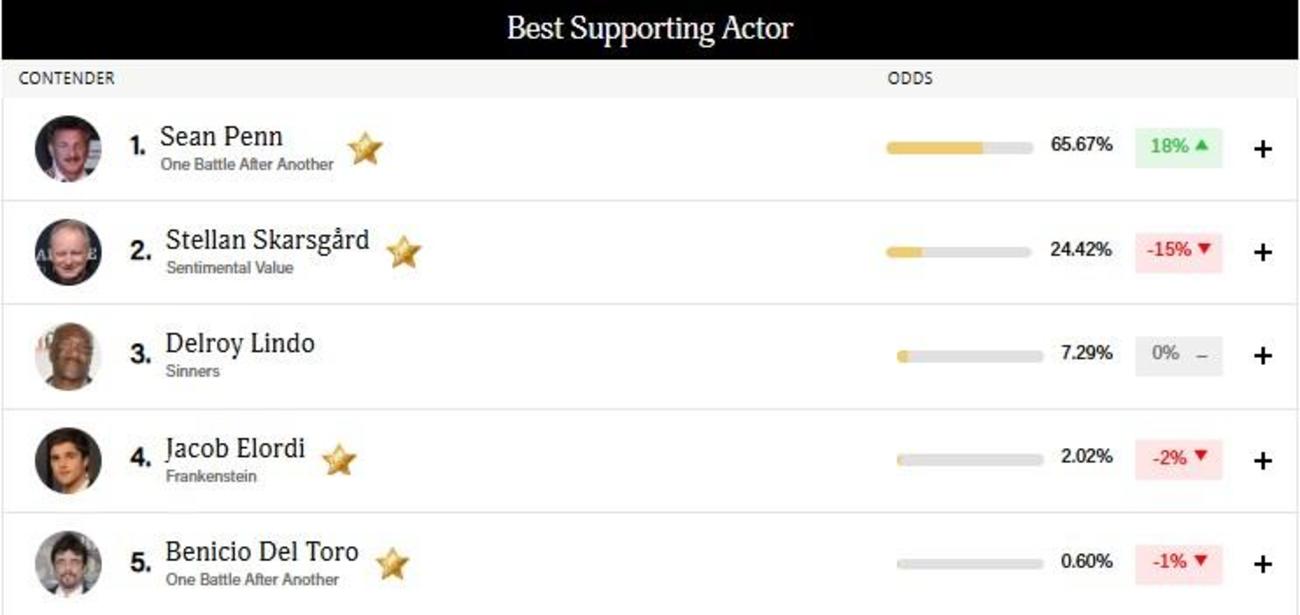The height and width of the screenshot is (615, 1300).
Task: Expand Stellan Skarsgård's row with plus icon
Action: (x=1263, y=252)
